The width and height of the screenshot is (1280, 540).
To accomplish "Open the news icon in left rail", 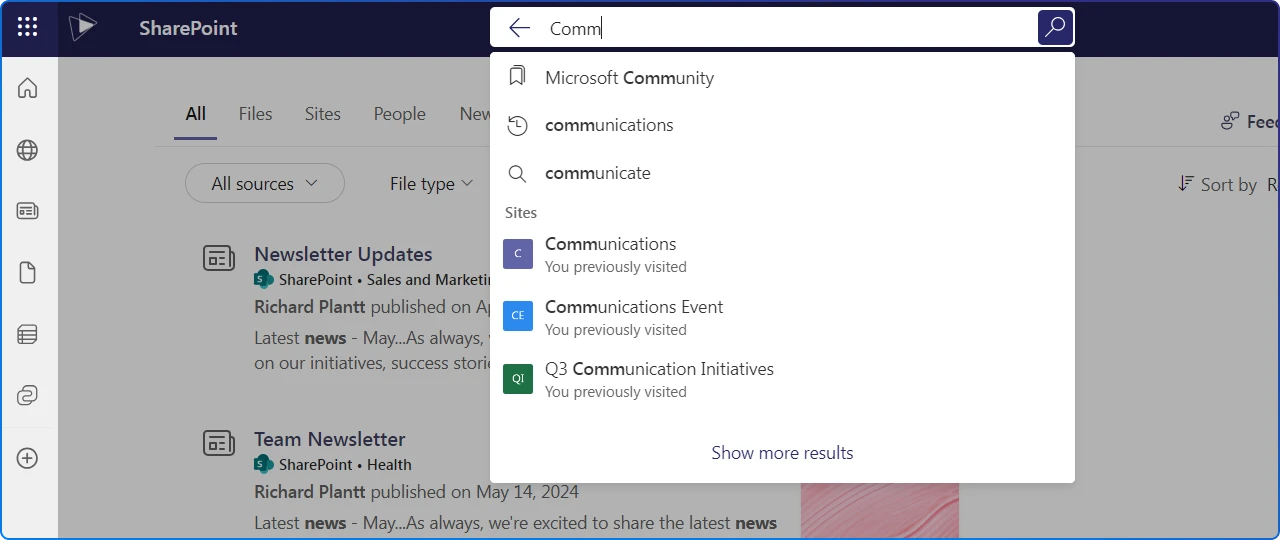I will pos(28,211).
